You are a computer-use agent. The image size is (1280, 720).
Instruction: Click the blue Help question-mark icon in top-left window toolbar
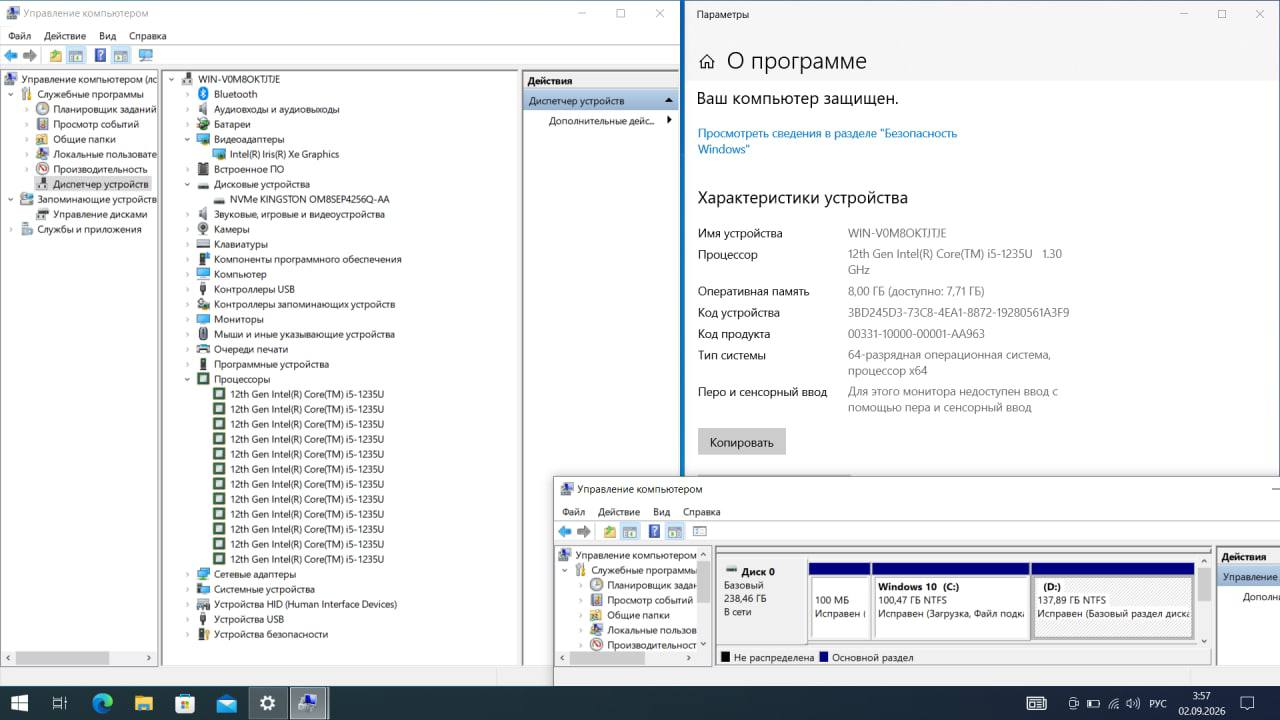(x=100, y=56)
